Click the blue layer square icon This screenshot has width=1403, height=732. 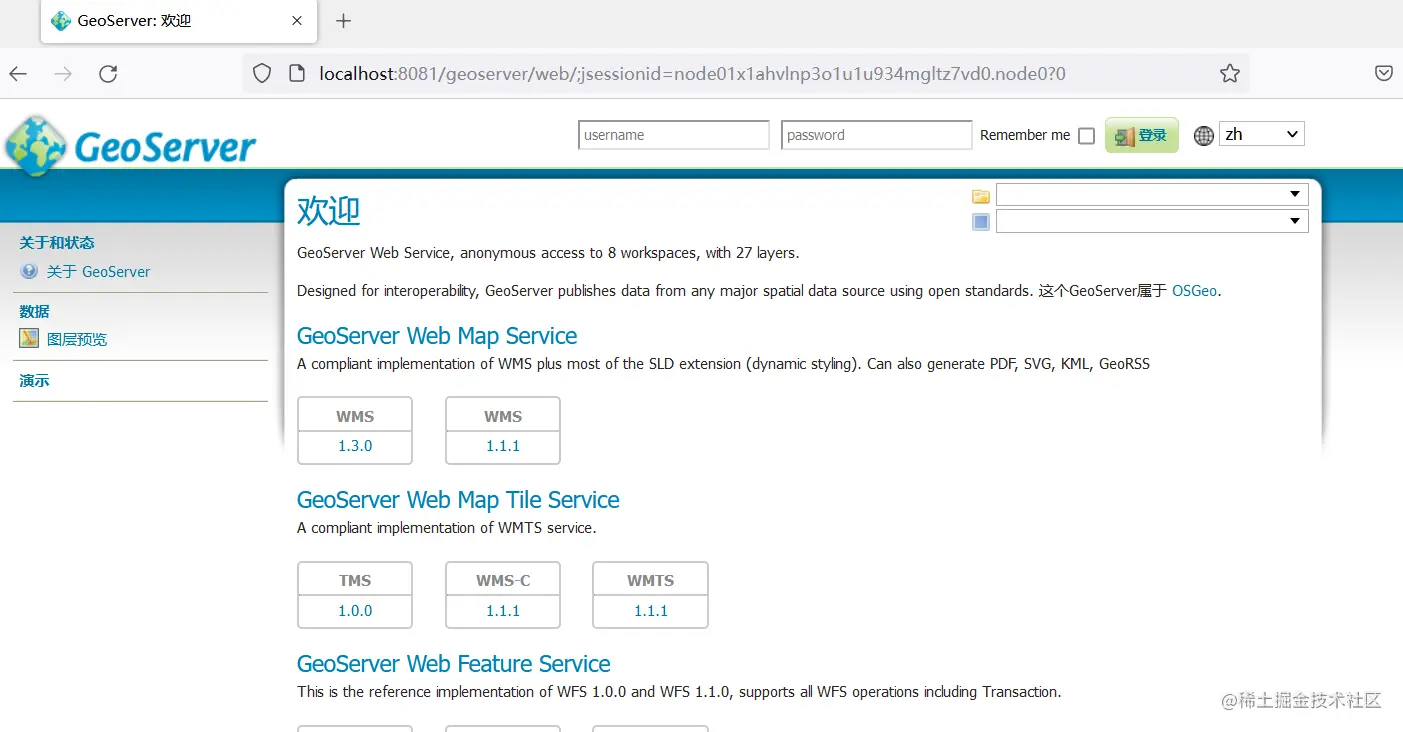[x=981, y=222]
